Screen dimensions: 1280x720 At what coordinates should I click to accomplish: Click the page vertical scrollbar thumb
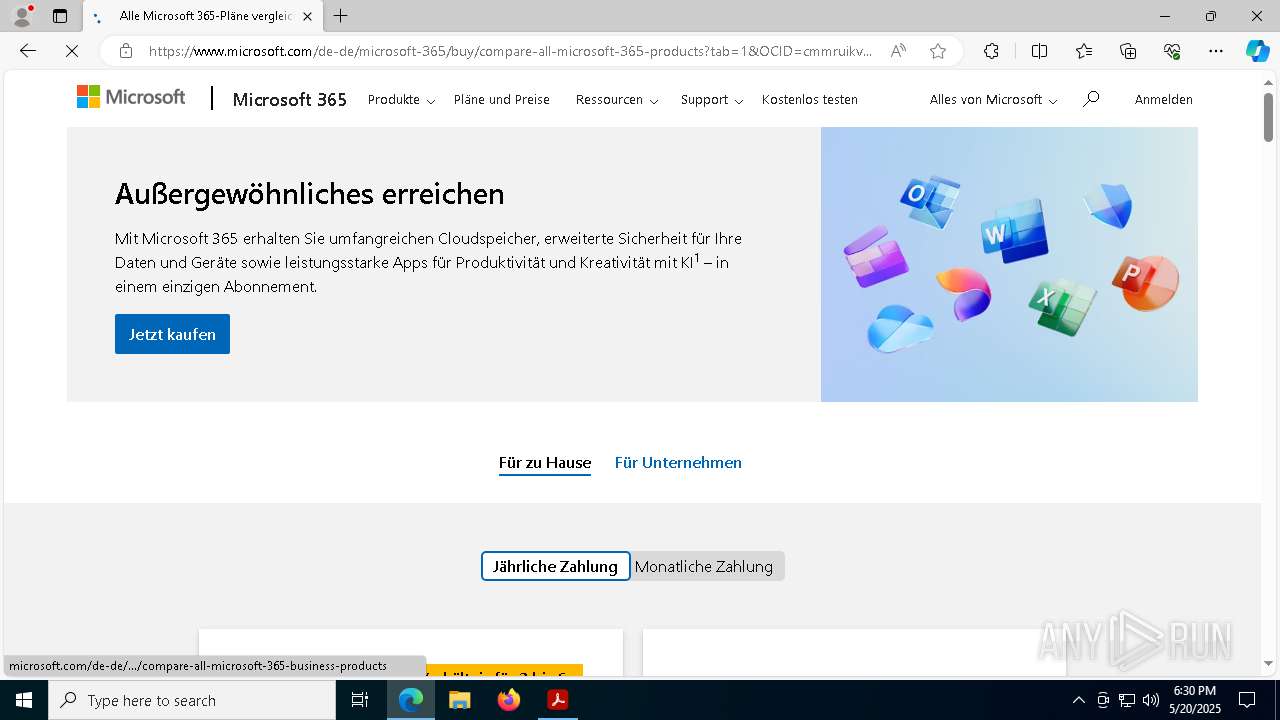[x=1268, y=117]
